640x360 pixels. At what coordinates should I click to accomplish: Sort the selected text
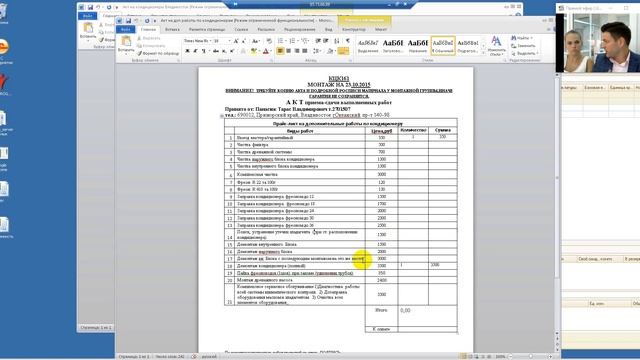coord(337,41)
